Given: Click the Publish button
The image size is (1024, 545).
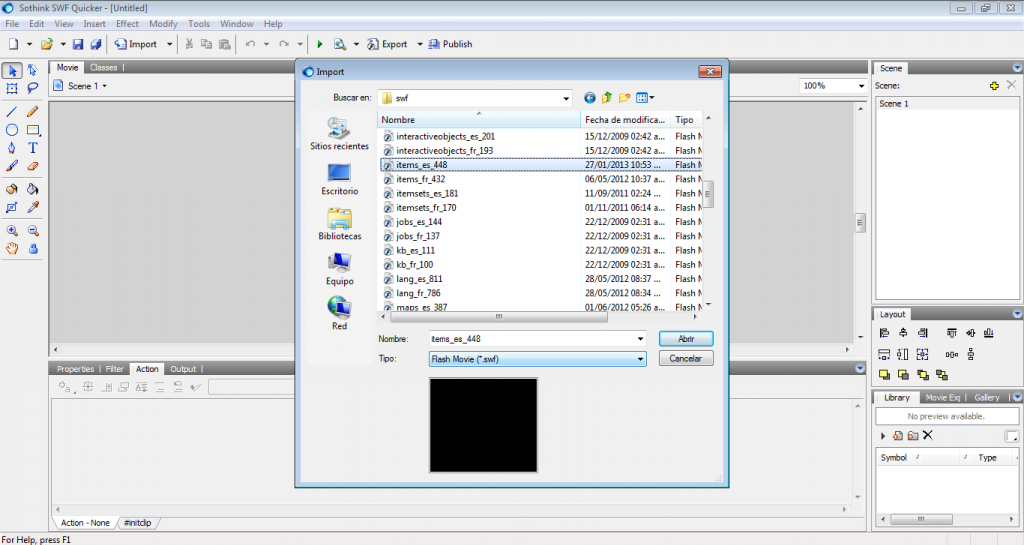Looking at the screenshot, I should click(x=450, y=44).
